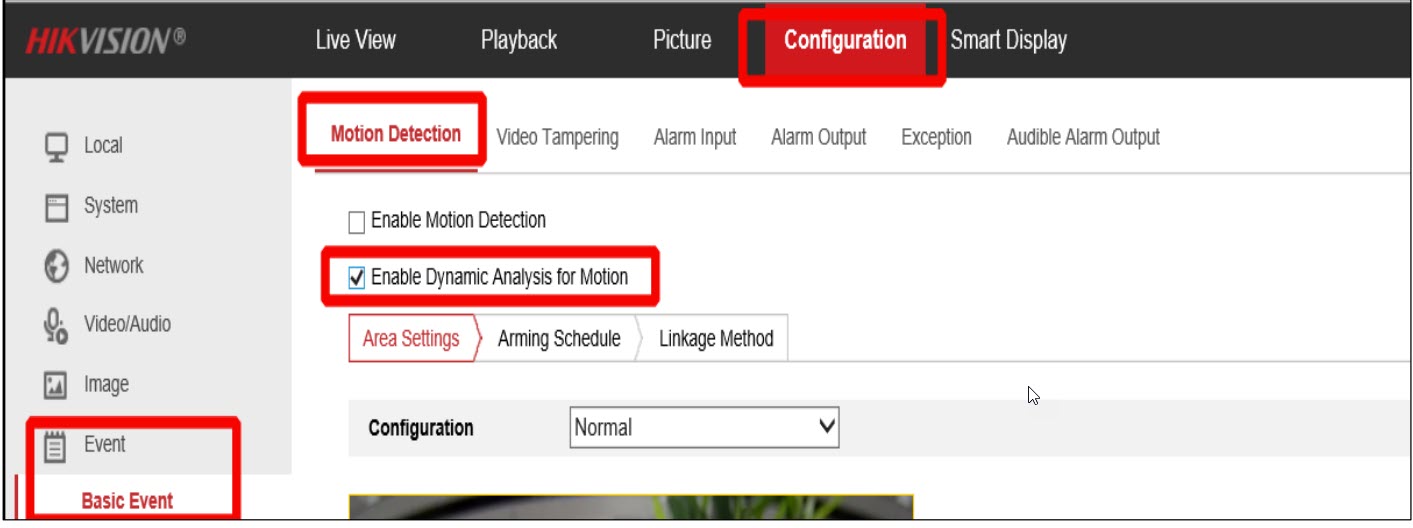
Task: Enable the Motion Detection checkbox
Action: click(x=357, y=222)
